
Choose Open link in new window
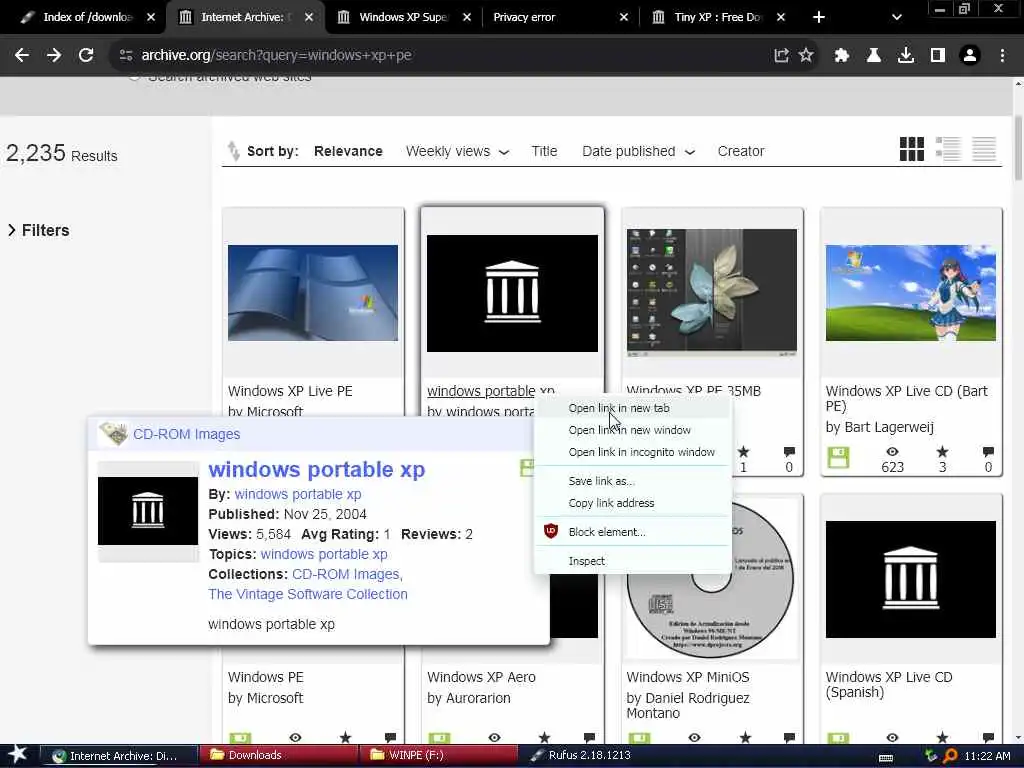point(632,430)
